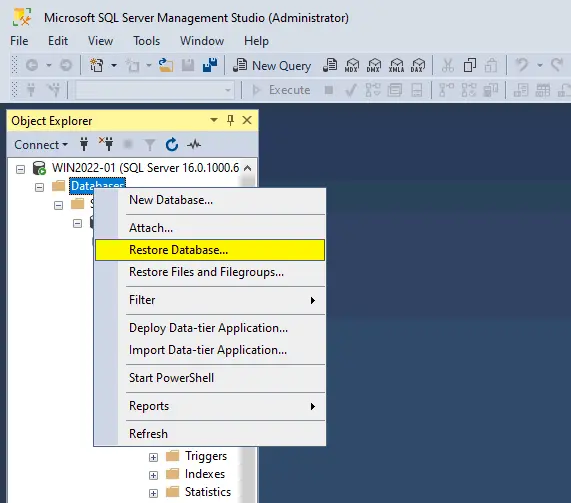The image size is (571, 503).
Task: Open Analysis Services MDX Query
Action: [x=352, y=66]
